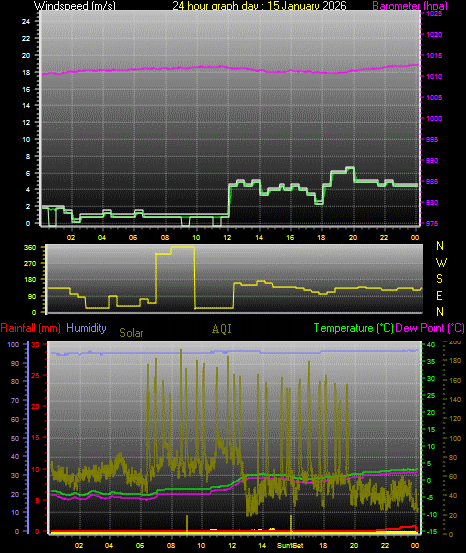Select the blue "Humidity" legend label
The image size is (466, 553).
[86, 328]
